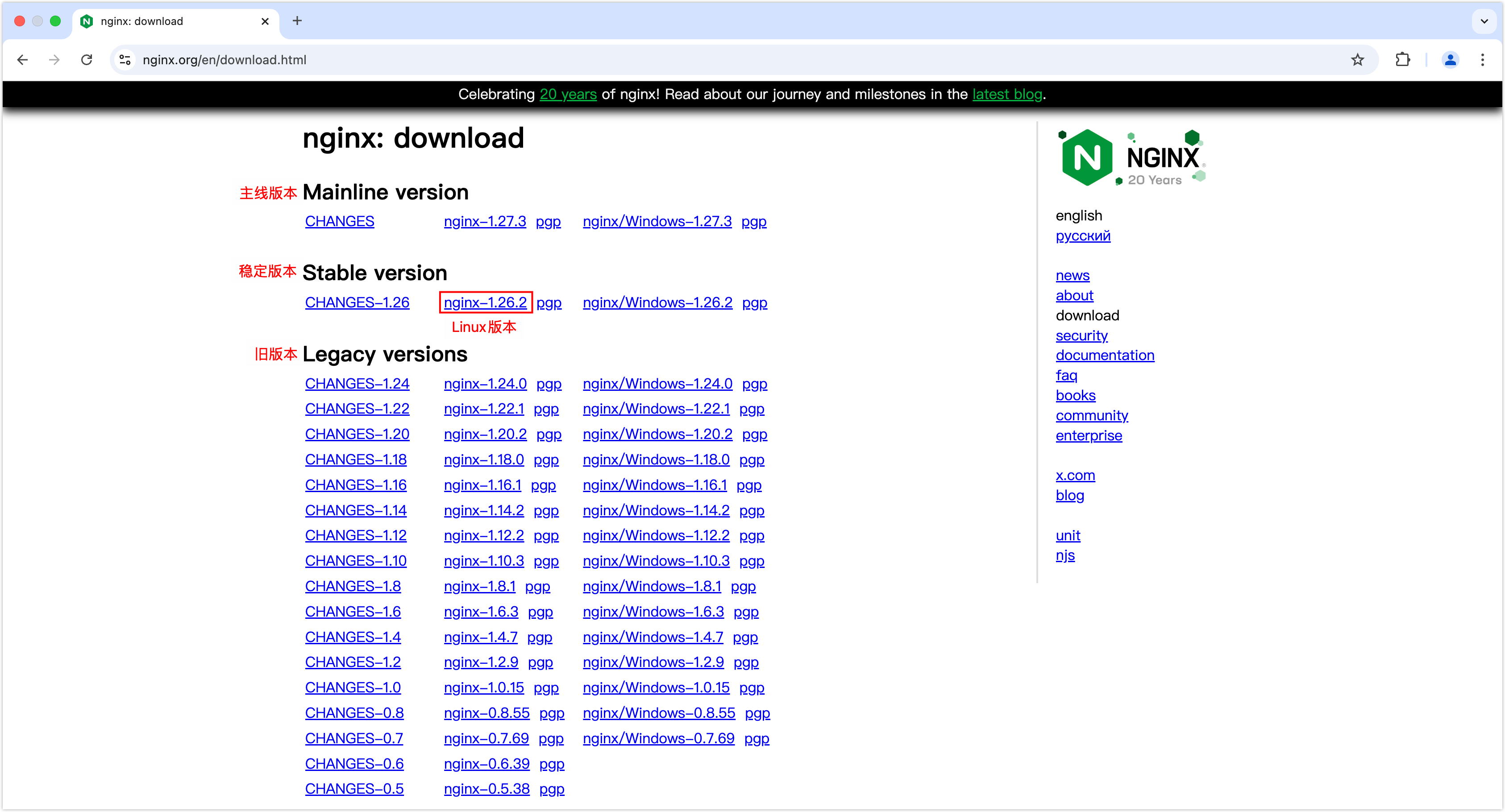Switch the site language to русский
Image resolution: width=1505 pixels, height=812 pixels.
[1083, 236]
